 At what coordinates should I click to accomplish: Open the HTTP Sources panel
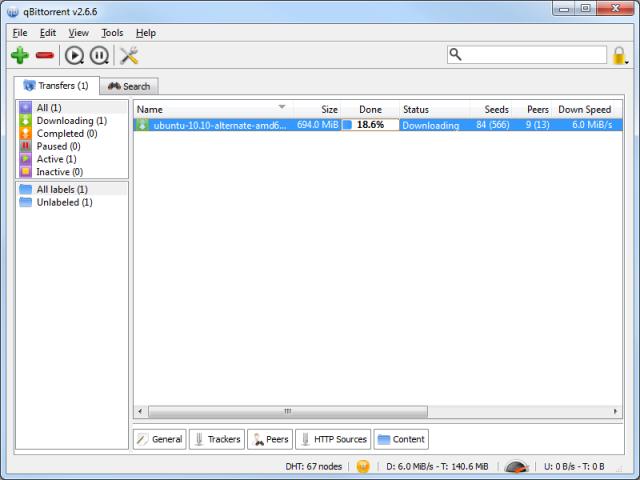pos(332,439)
